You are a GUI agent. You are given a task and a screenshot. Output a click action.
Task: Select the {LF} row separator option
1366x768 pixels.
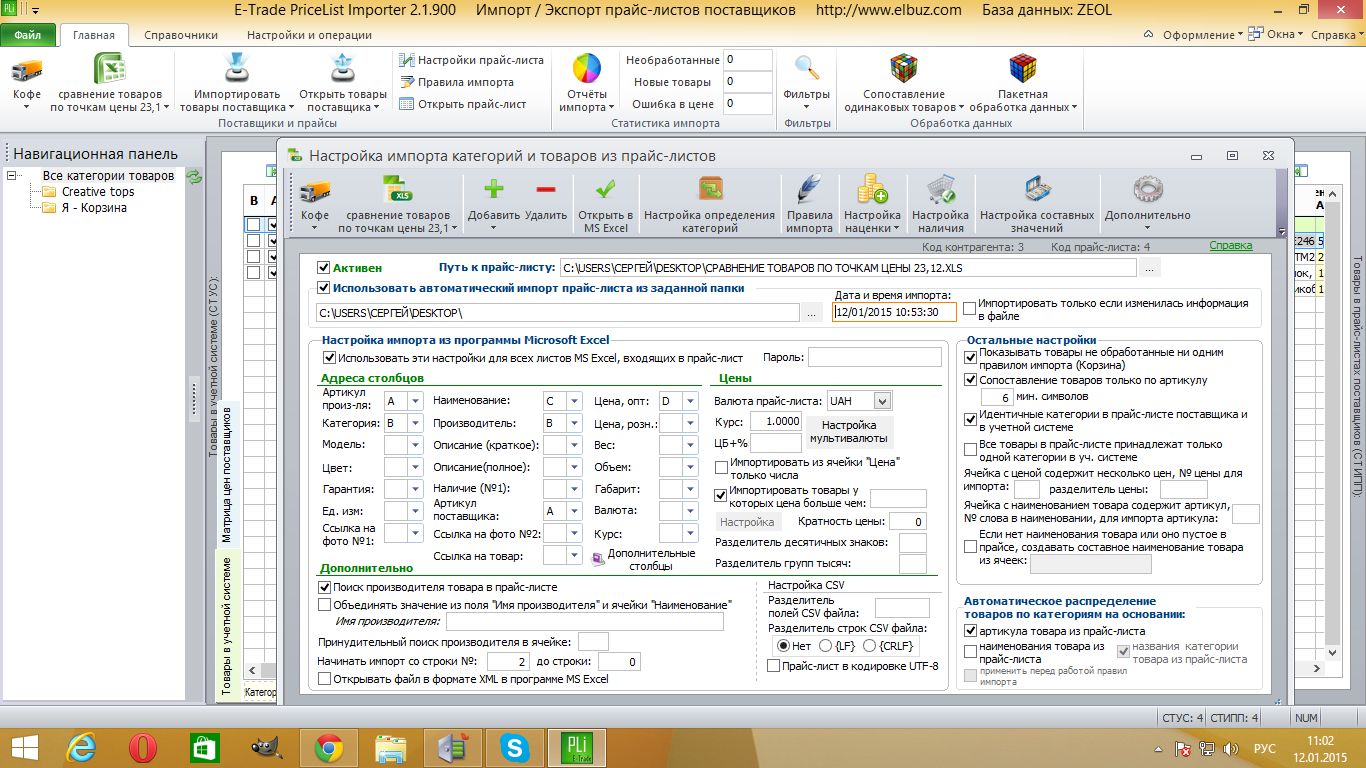pos(826,646)
